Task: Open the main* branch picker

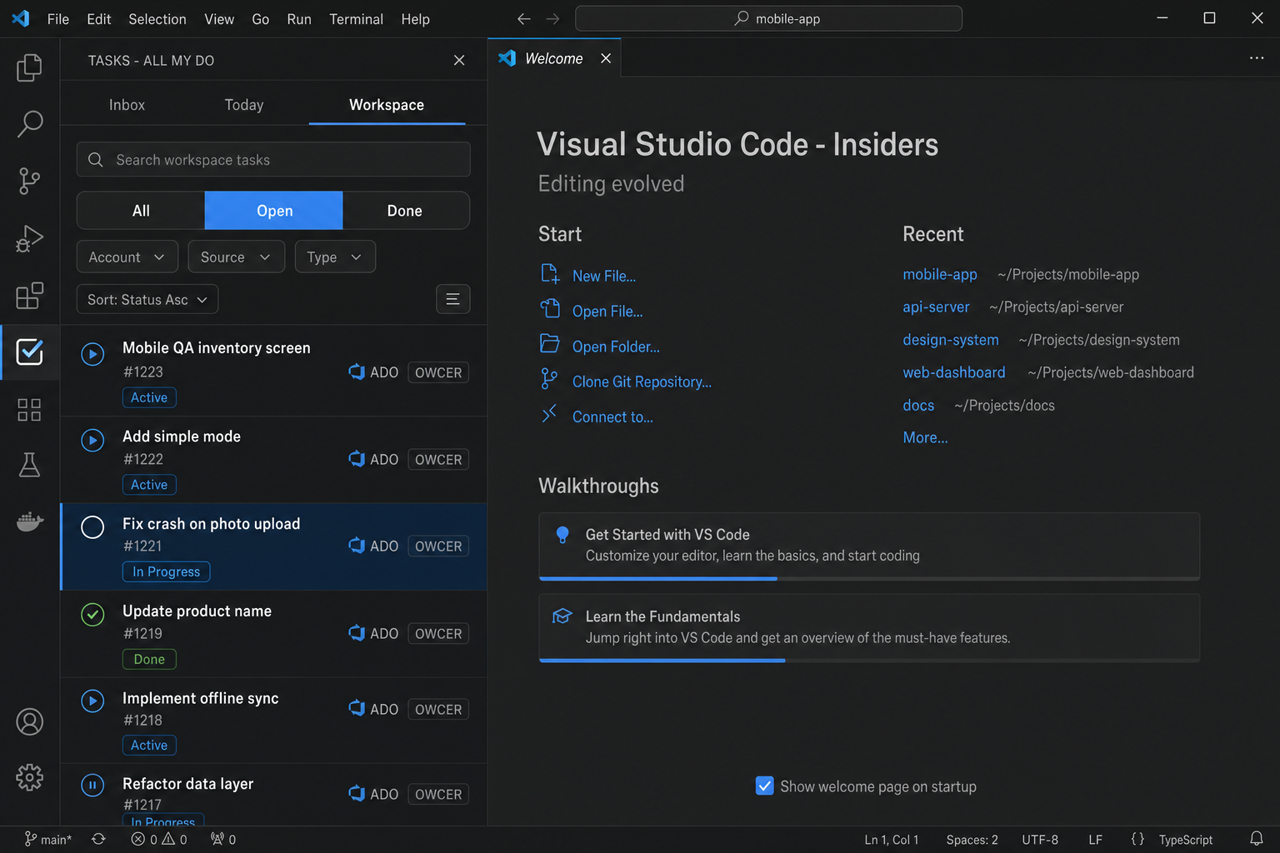Action: click(48, 840)
